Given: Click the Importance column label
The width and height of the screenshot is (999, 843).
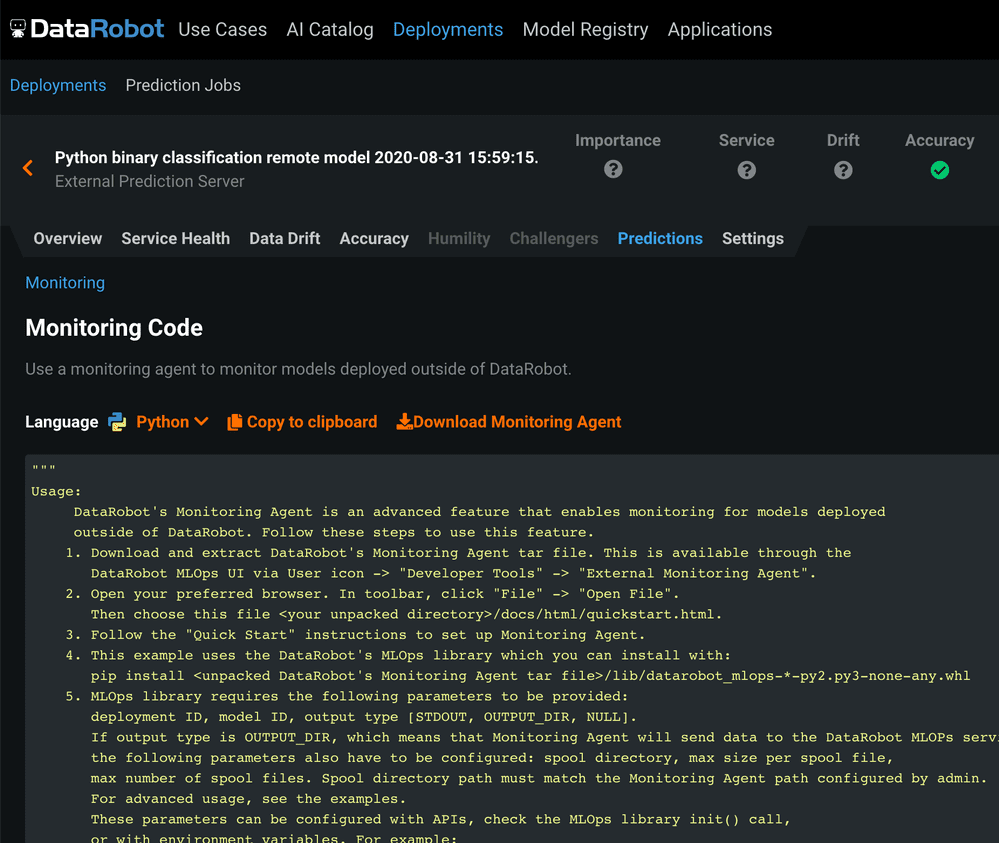Looking at the screenshot, I should (x=618, y=140).
